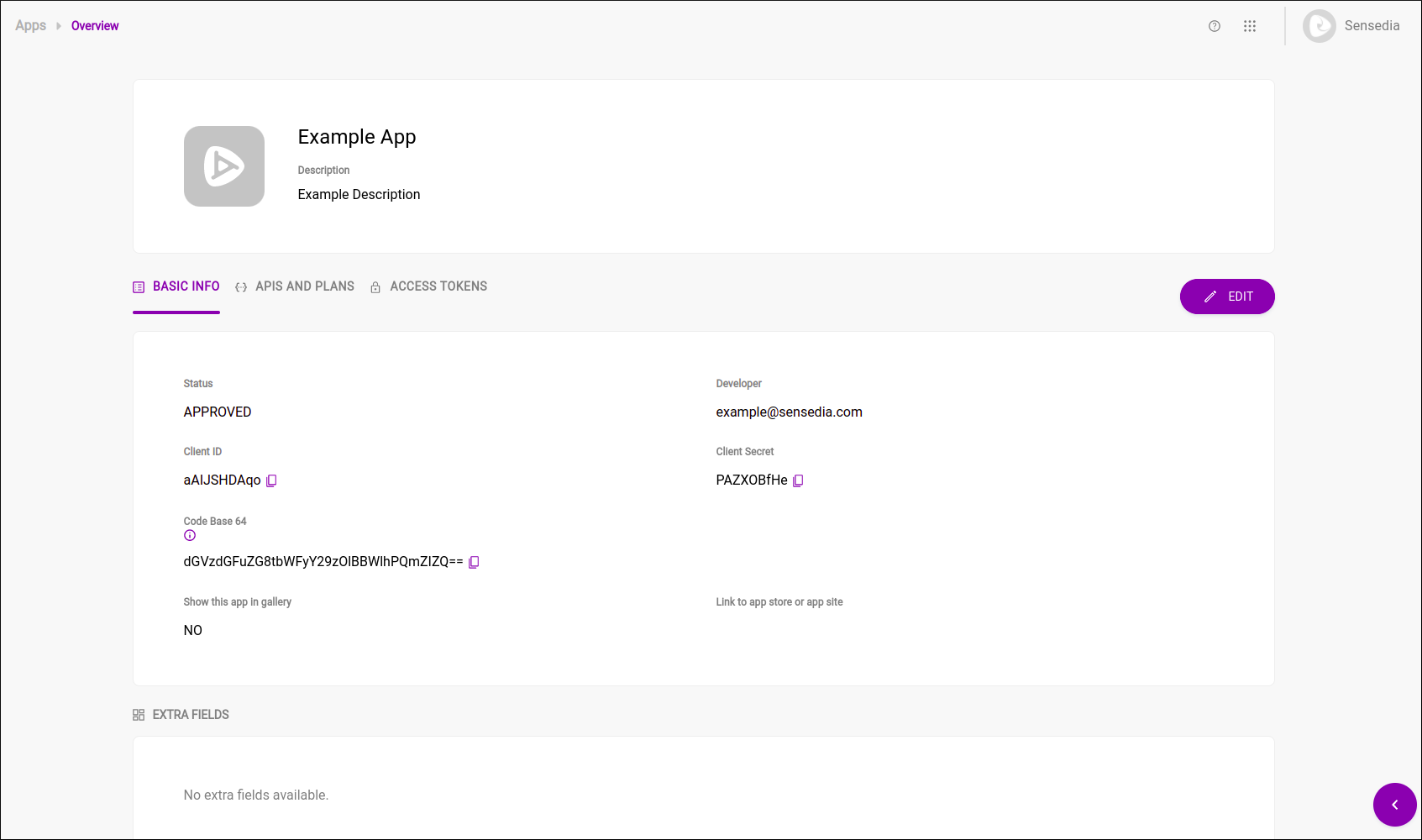The image size is (1422, 840).
Task: Click the Example App title text
Action: coord(357,137)
